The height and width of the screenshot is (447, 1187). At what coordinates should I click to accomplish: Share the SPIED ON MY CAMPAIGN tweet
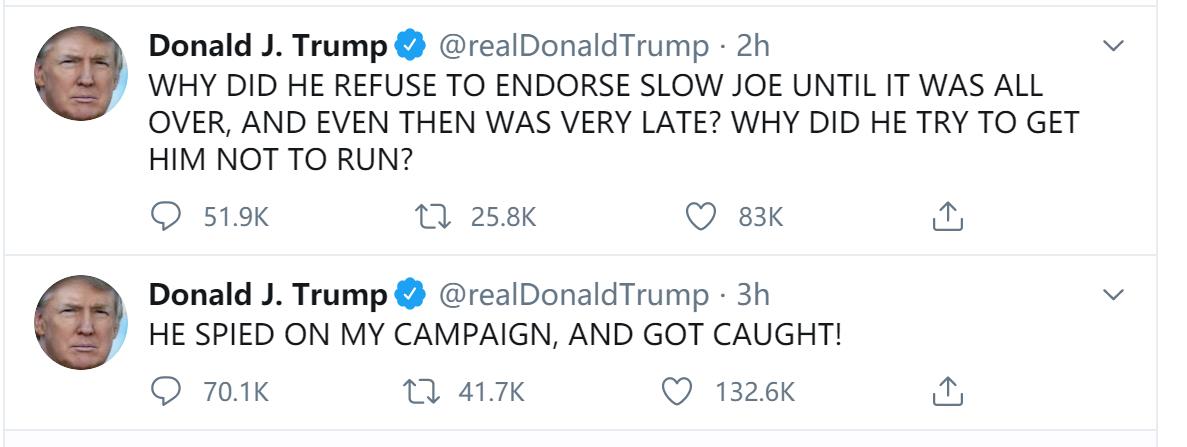coord(948,391)
